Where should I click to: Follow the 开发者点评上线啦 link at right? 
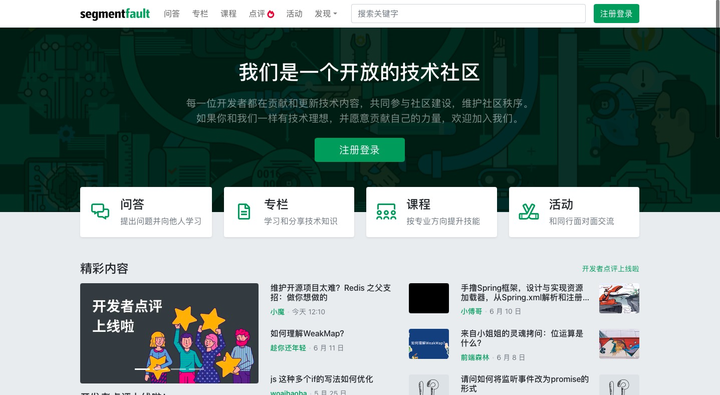610,269
